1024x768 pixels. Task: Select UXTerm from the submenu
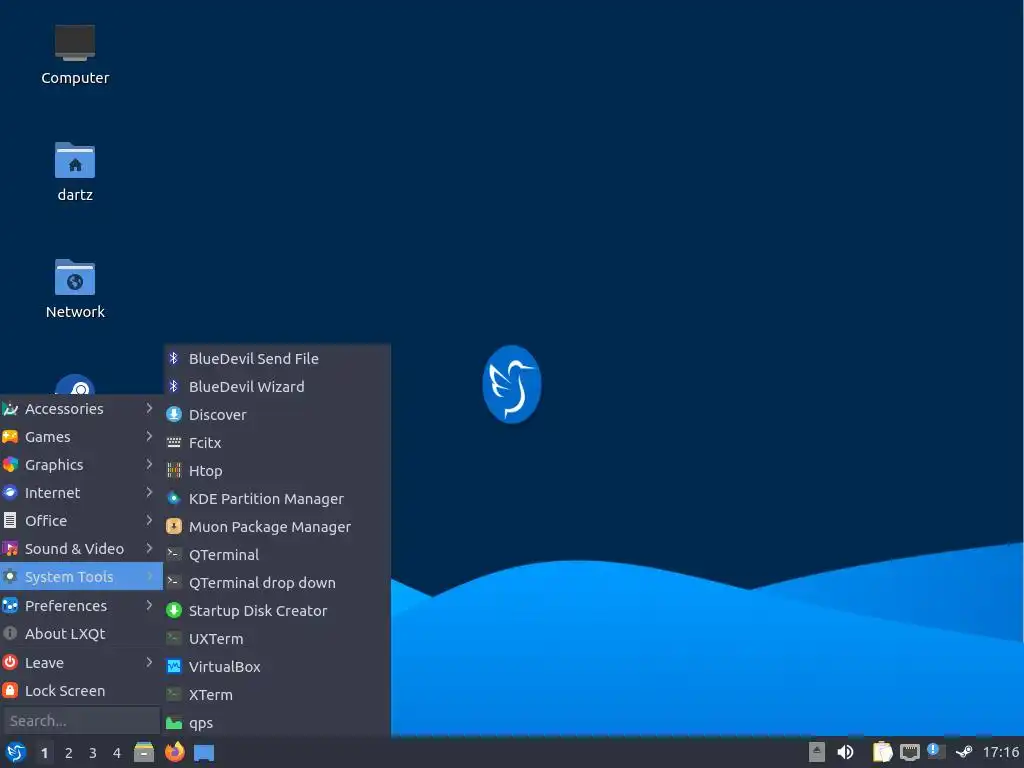tap(278, 639)
